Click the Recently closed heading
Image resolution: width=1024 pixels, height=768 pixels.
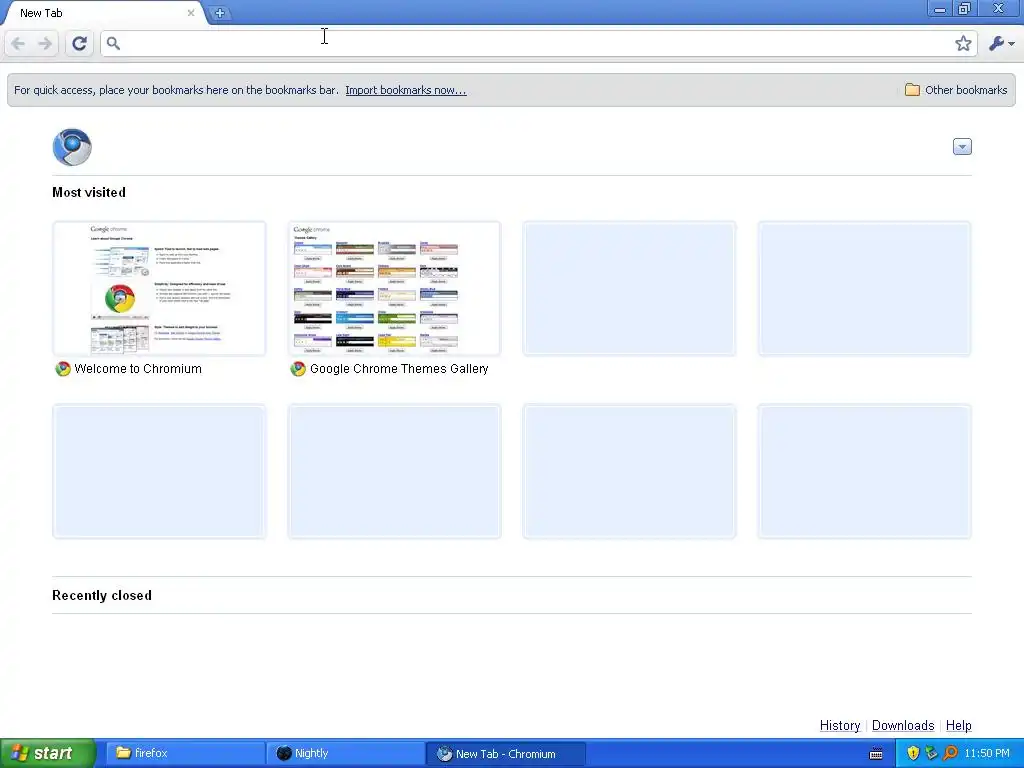(102, 596)
